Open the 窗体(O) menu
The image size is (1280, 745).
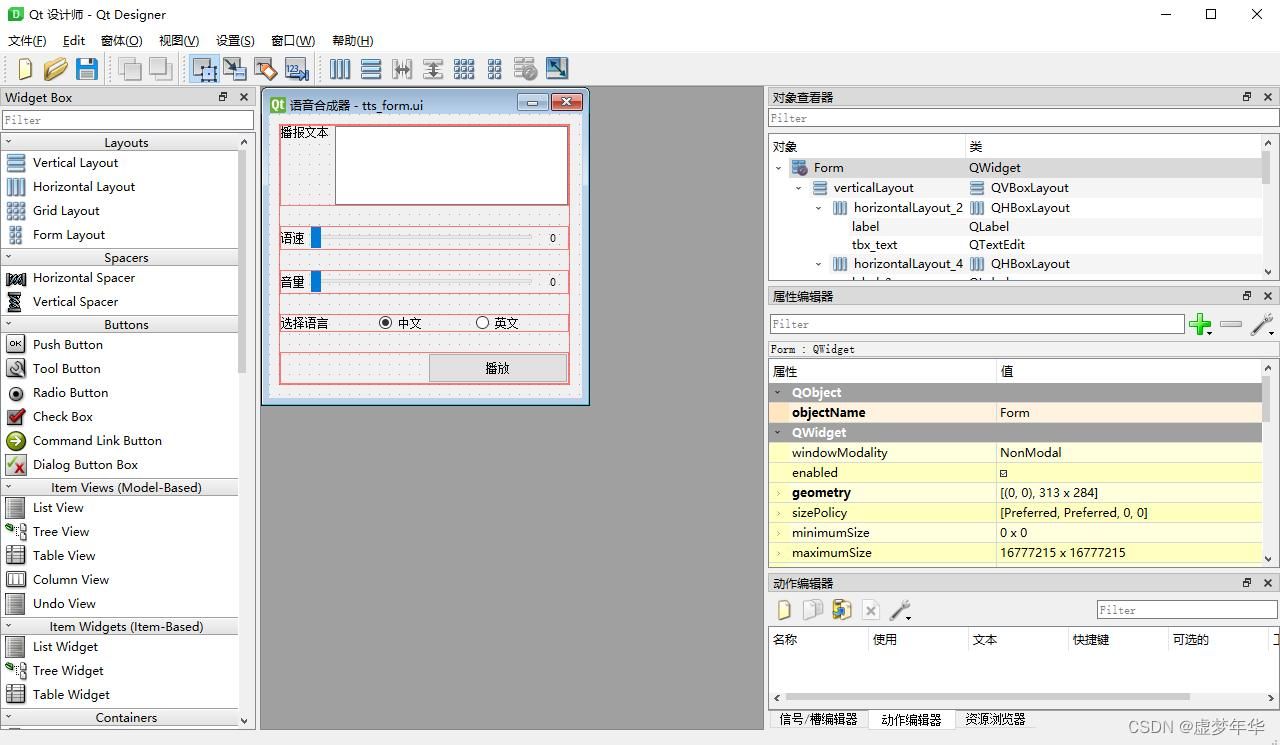[x=121, y=41]
